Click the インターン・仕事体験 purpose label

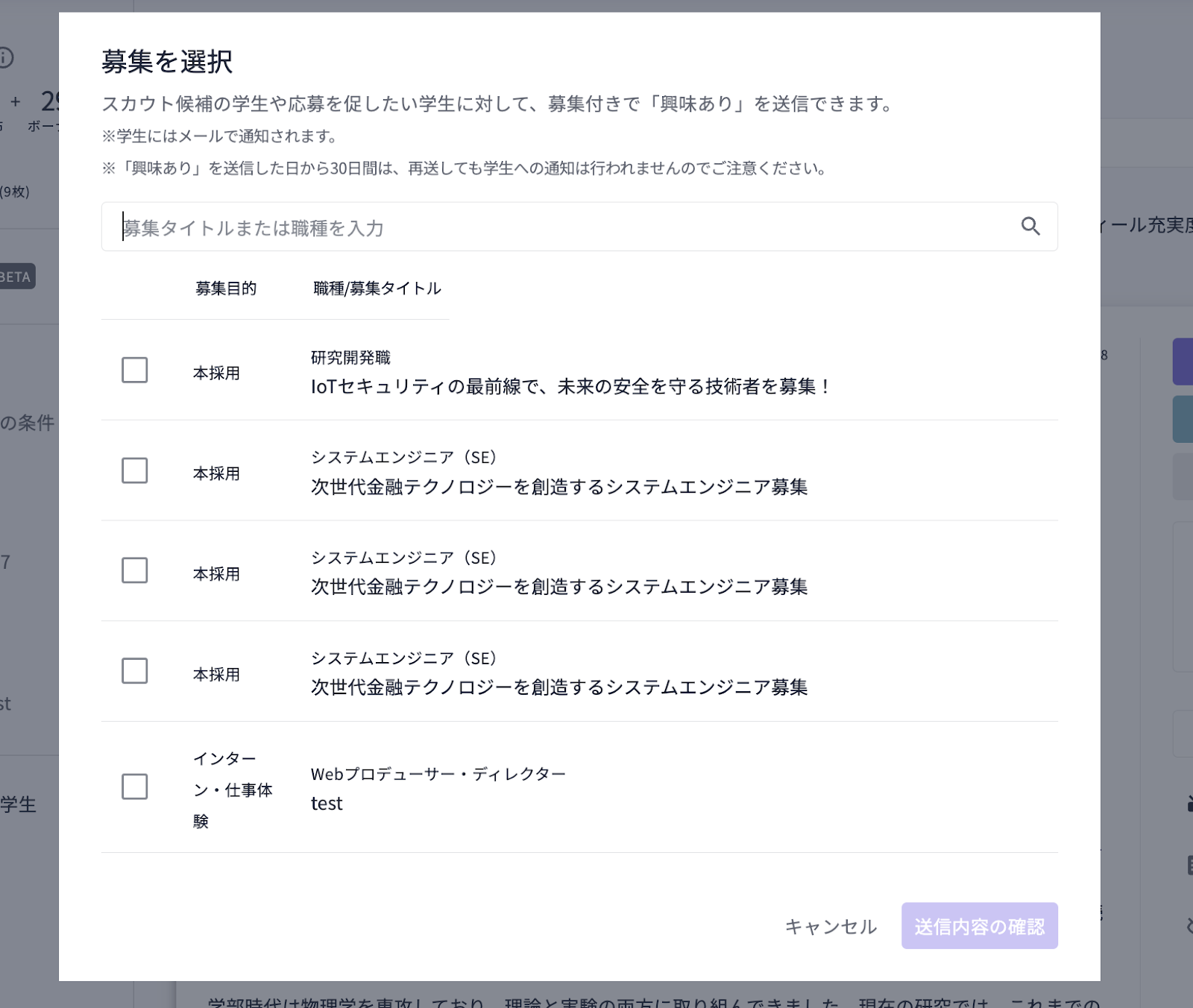[x=233, y=790]
